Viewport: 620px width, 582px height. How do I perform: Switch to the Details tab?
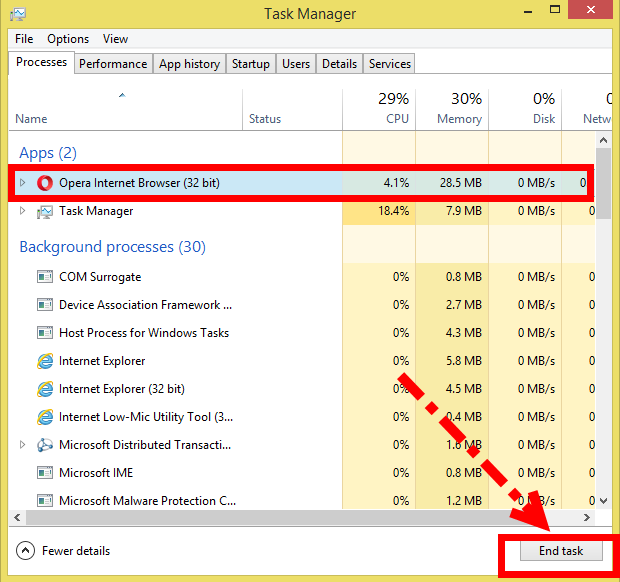pyautogui.click(x=339, y=64)
